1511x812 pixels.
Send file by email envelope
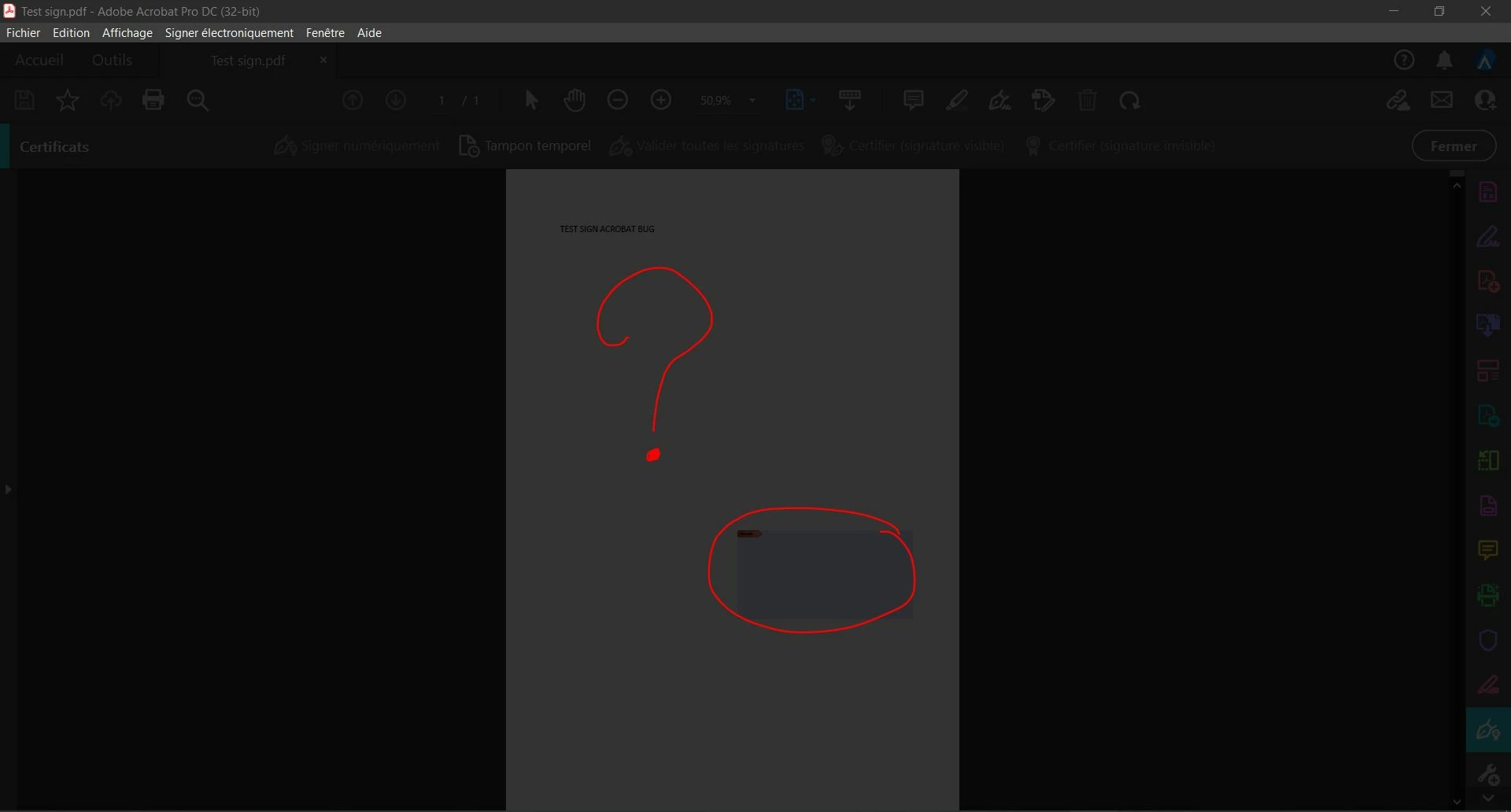[x=1442, y=100]
